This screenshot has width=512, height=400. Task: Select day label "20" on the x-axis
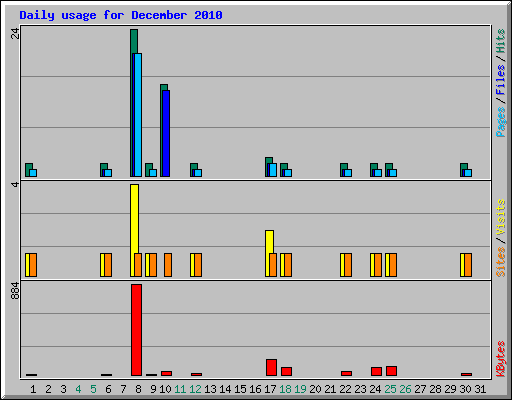click(x=315, y=389)
